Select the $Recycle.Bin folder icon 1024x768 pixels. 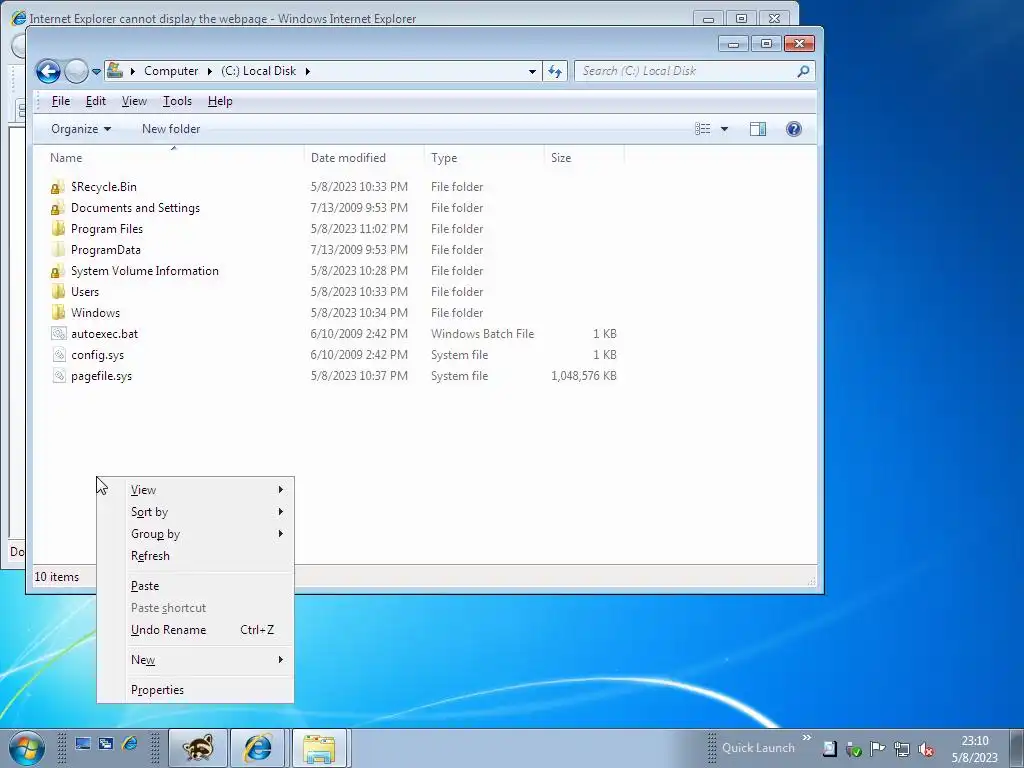click(x=58, y=187)
